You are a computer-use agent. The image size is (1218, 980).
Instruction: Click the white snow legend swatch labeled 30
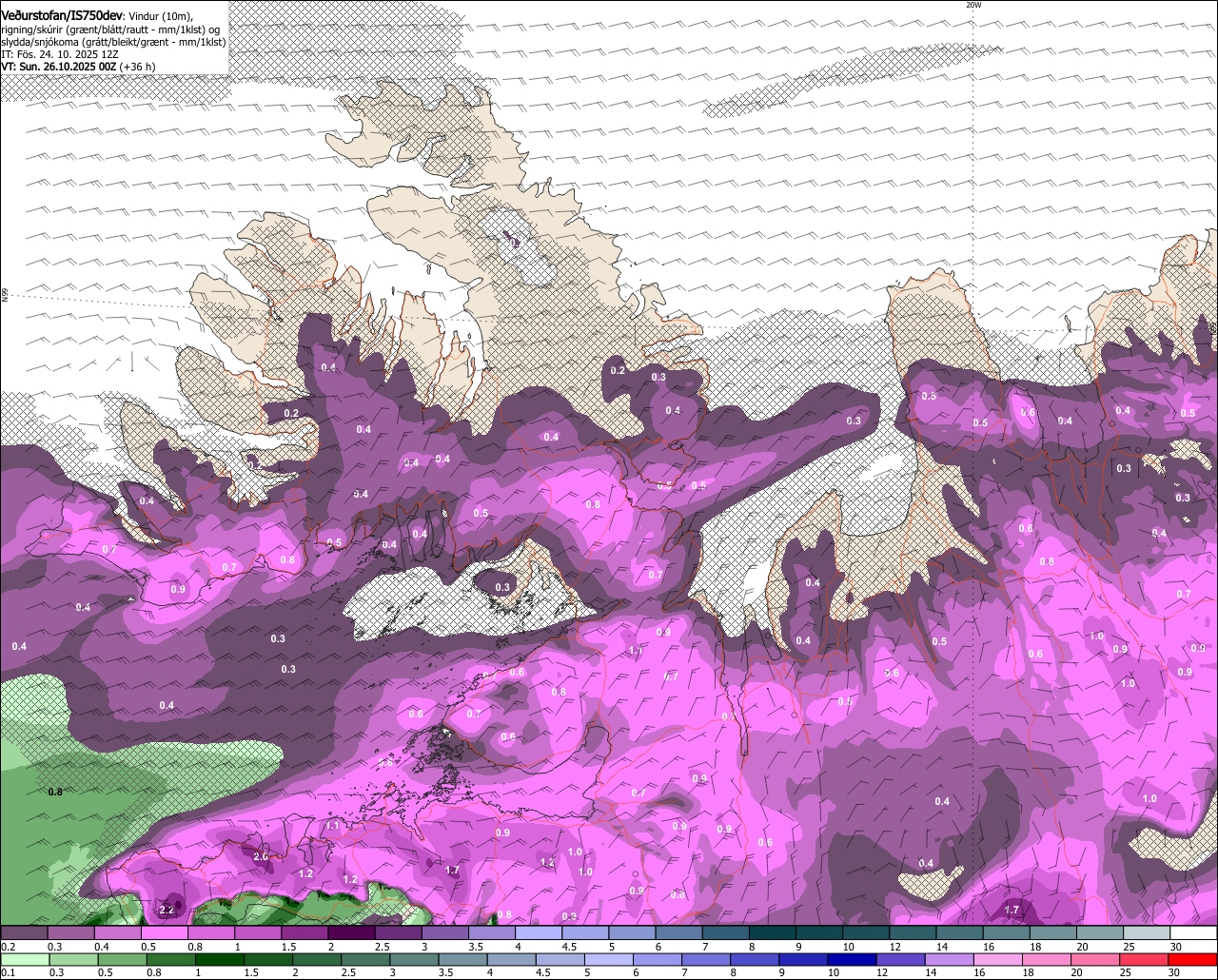1193,933
